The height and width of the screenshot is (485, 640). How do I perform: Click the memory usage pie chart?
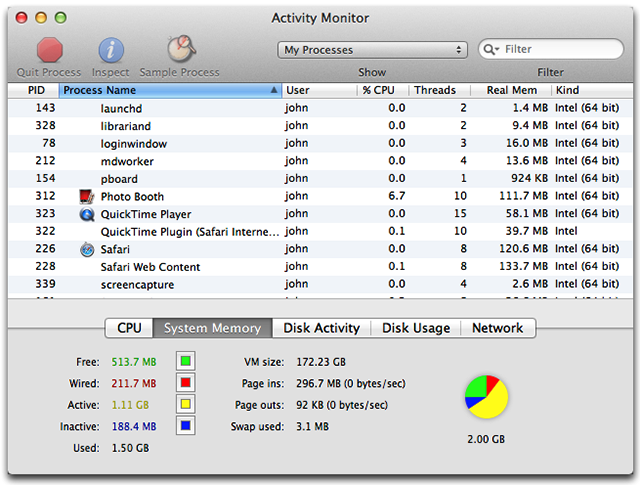coord(486,397)
